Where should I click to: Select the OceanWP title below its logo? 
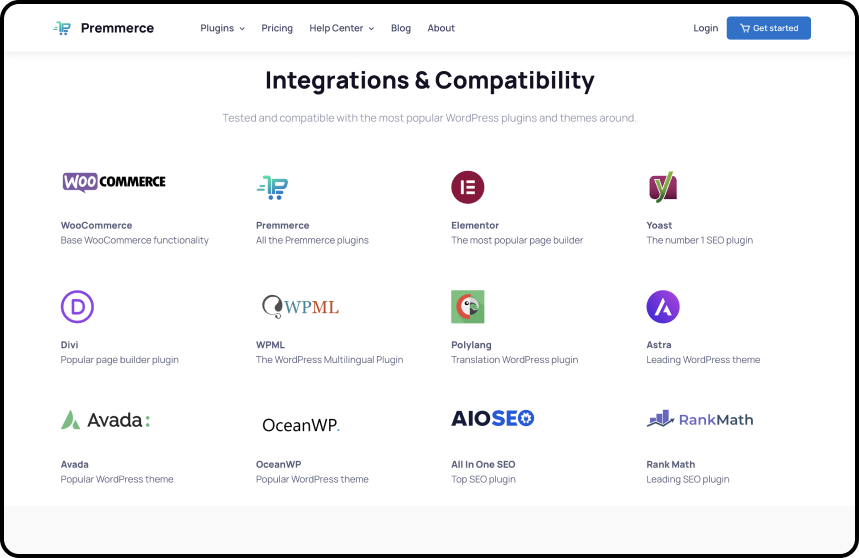pyautogui.click(x=279, y=464)
